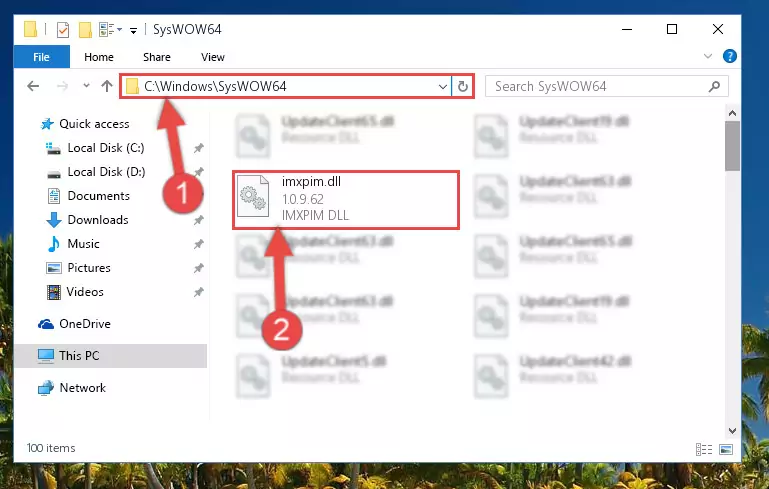Click the Videos film icon in sidebar
This screenshot has width=769, height=489.
(x=53, y=292)
